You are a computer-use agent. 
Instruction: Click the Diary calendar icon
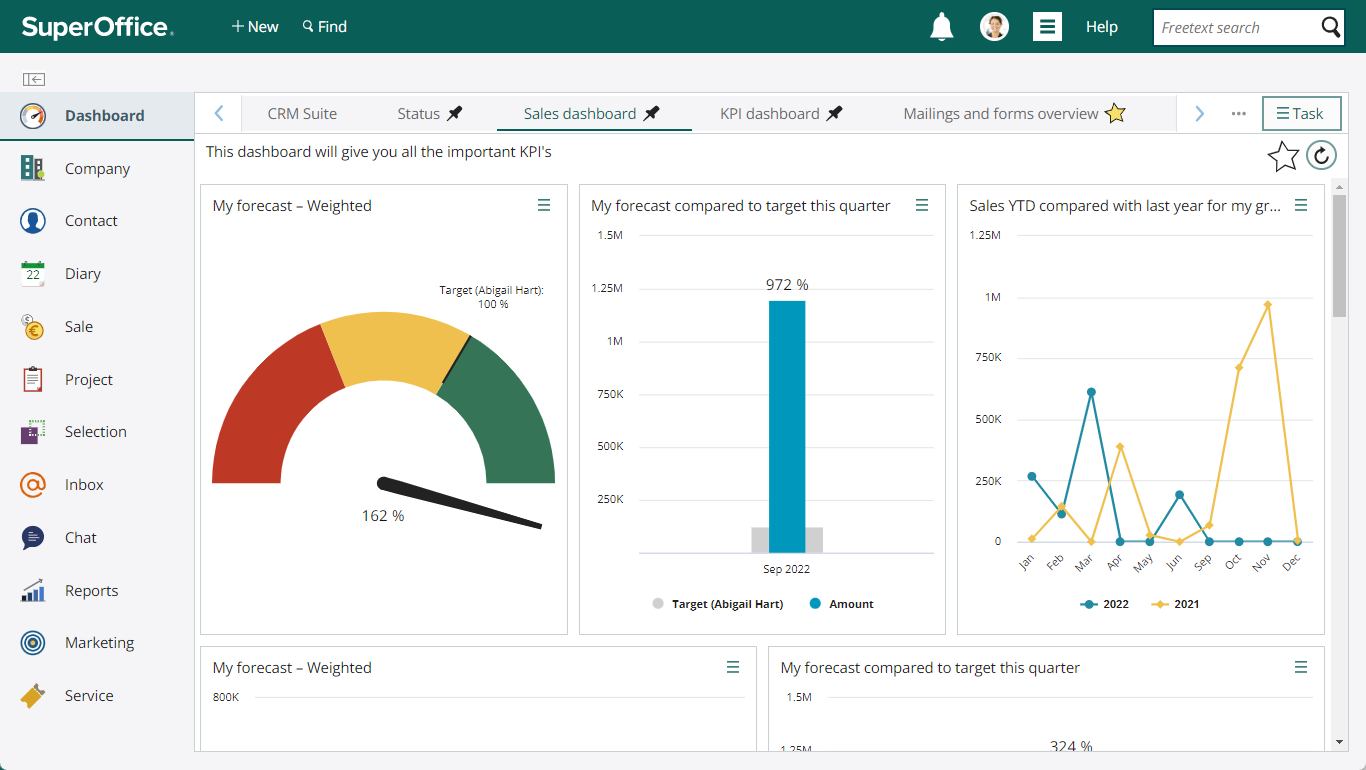(x=33, y=274)
